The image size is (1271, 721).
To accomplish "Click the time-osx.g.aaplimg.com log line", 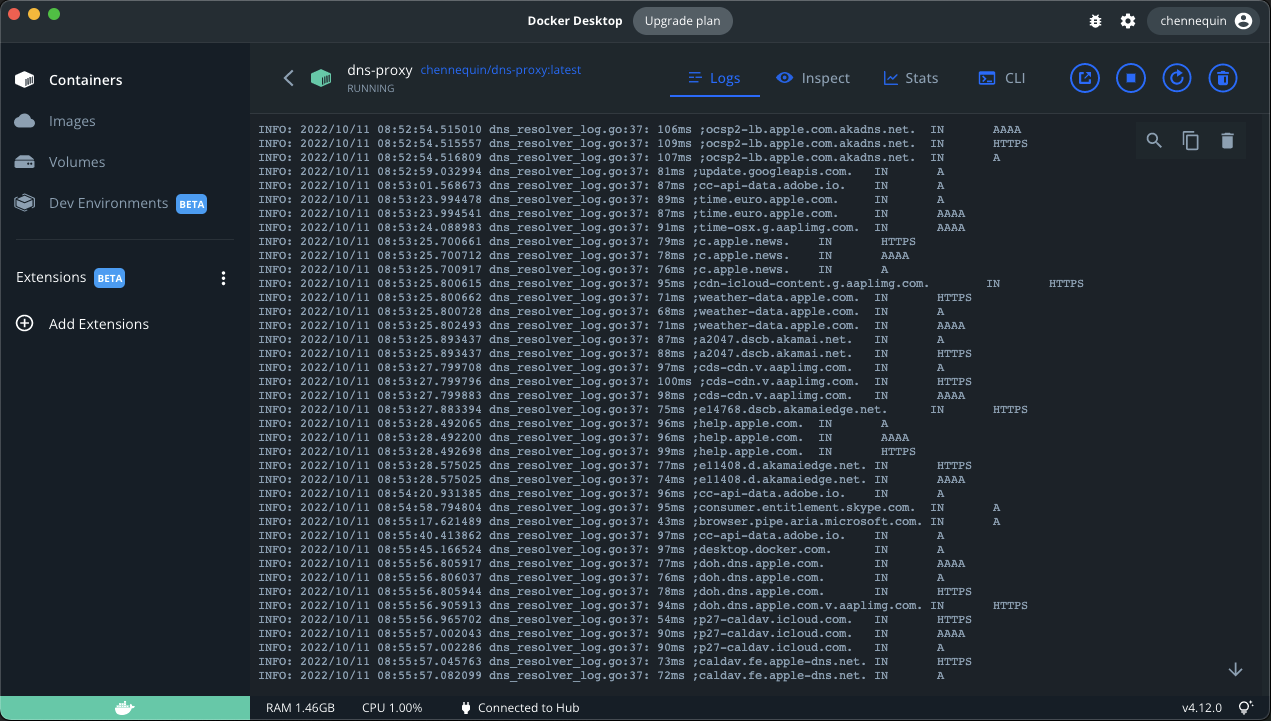I will 612,228.
